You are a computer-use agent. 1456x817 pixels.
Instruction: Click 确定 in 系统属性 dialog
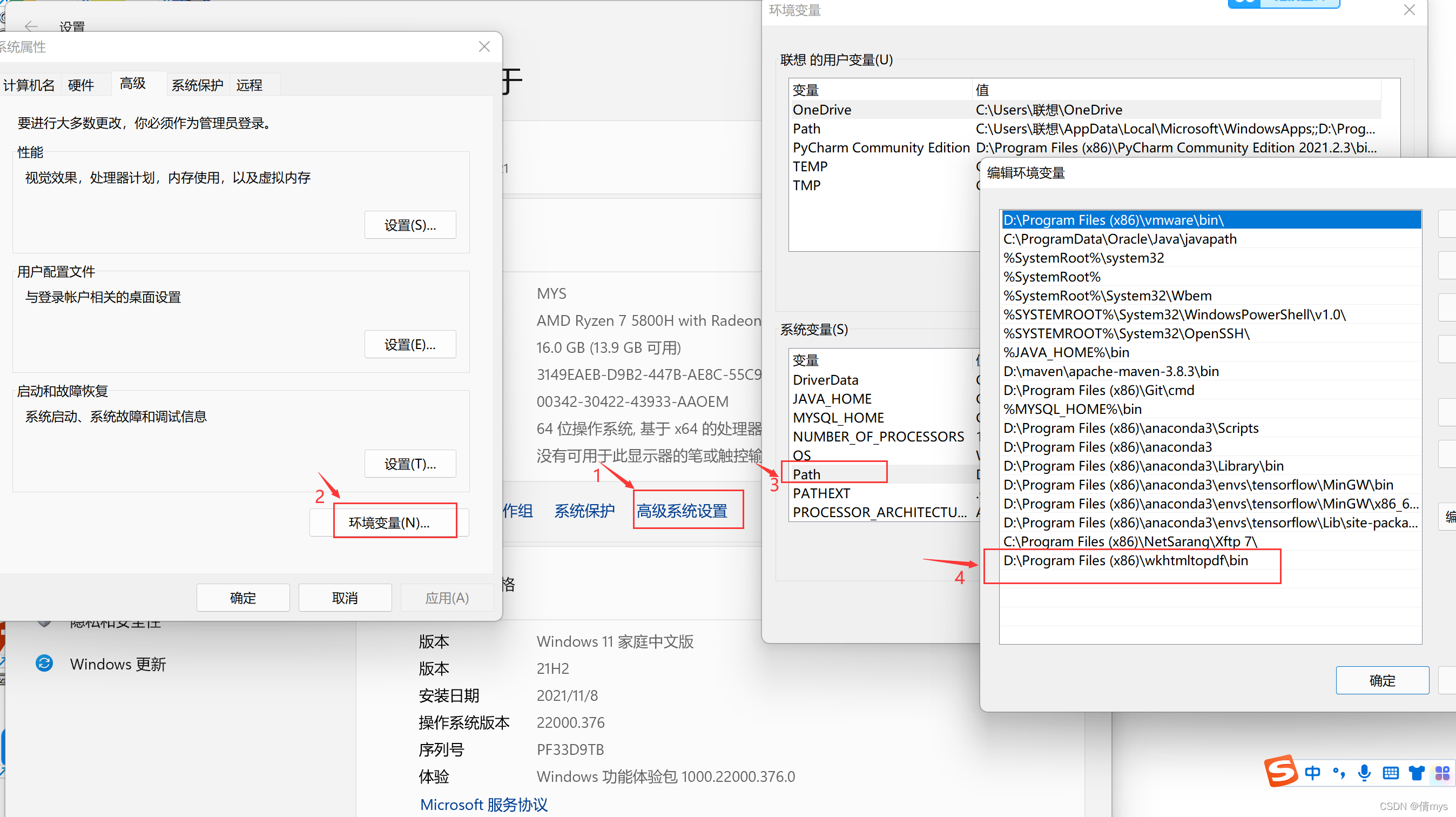pos(243,598)
